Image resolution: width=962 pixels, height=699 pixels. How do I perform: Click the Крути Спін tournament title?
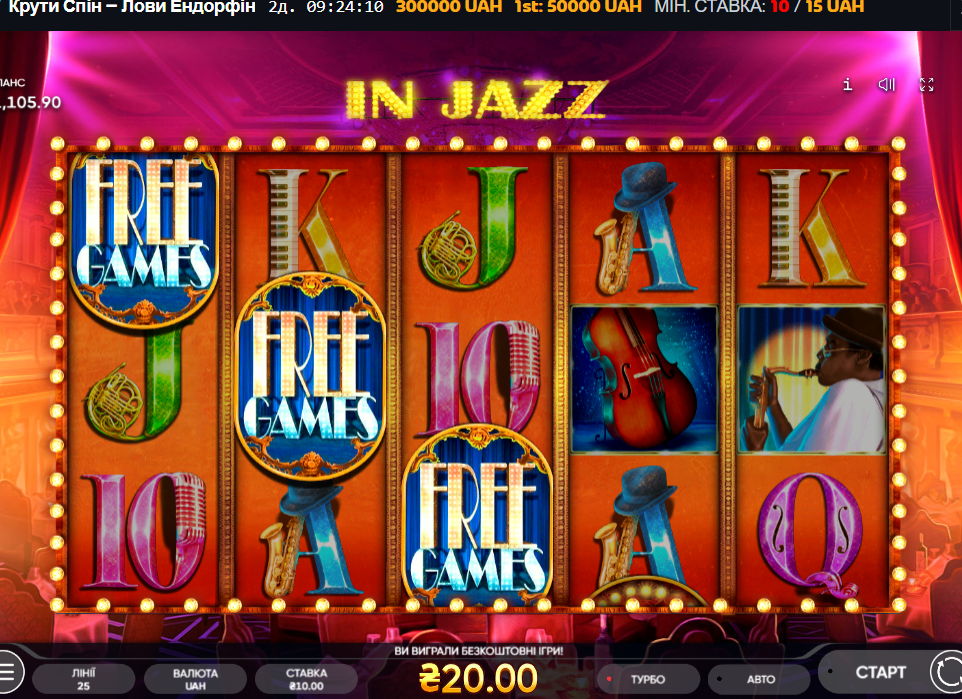[132, 7]
